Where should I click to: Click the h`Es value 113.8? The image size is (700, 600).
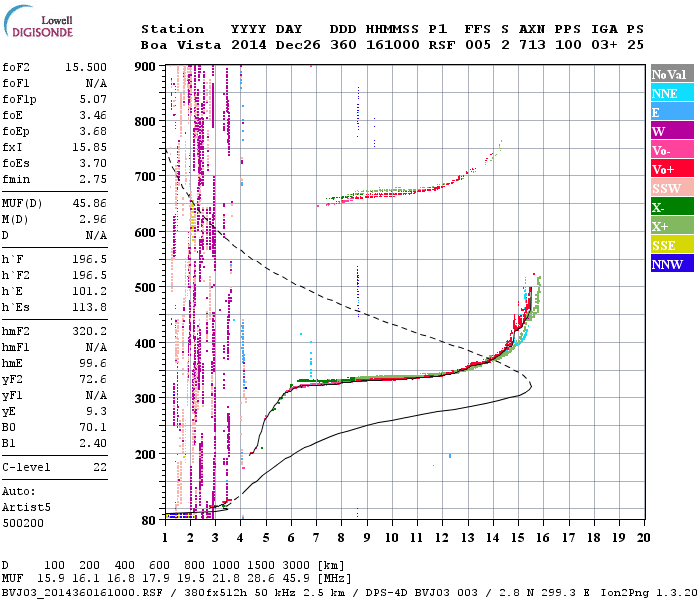tap(89, 308)
